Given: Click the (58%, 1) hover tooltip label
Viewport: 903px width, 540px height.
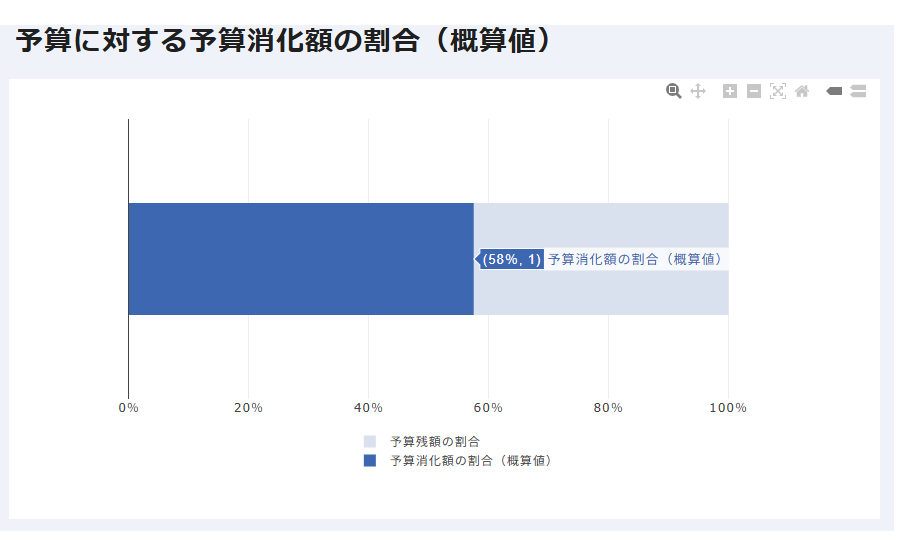Looking at the screenshot, I should pyautogui.click(x=511, y=259).
